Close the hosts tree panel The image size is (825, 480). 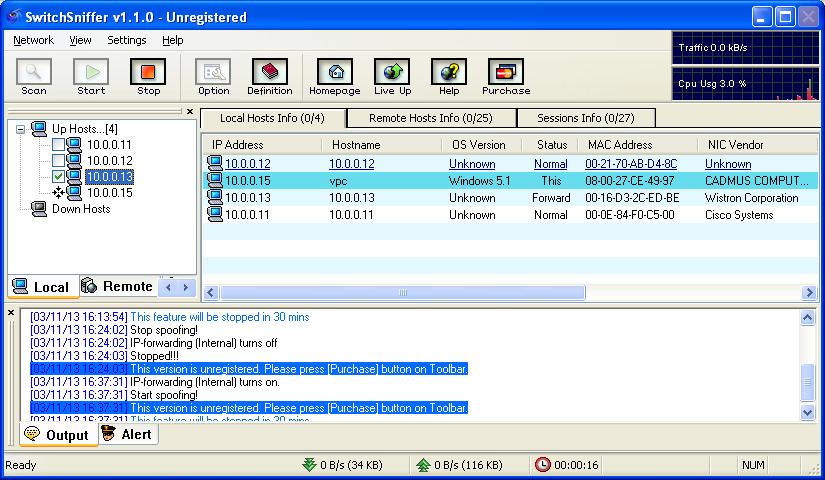coord(190,112)
